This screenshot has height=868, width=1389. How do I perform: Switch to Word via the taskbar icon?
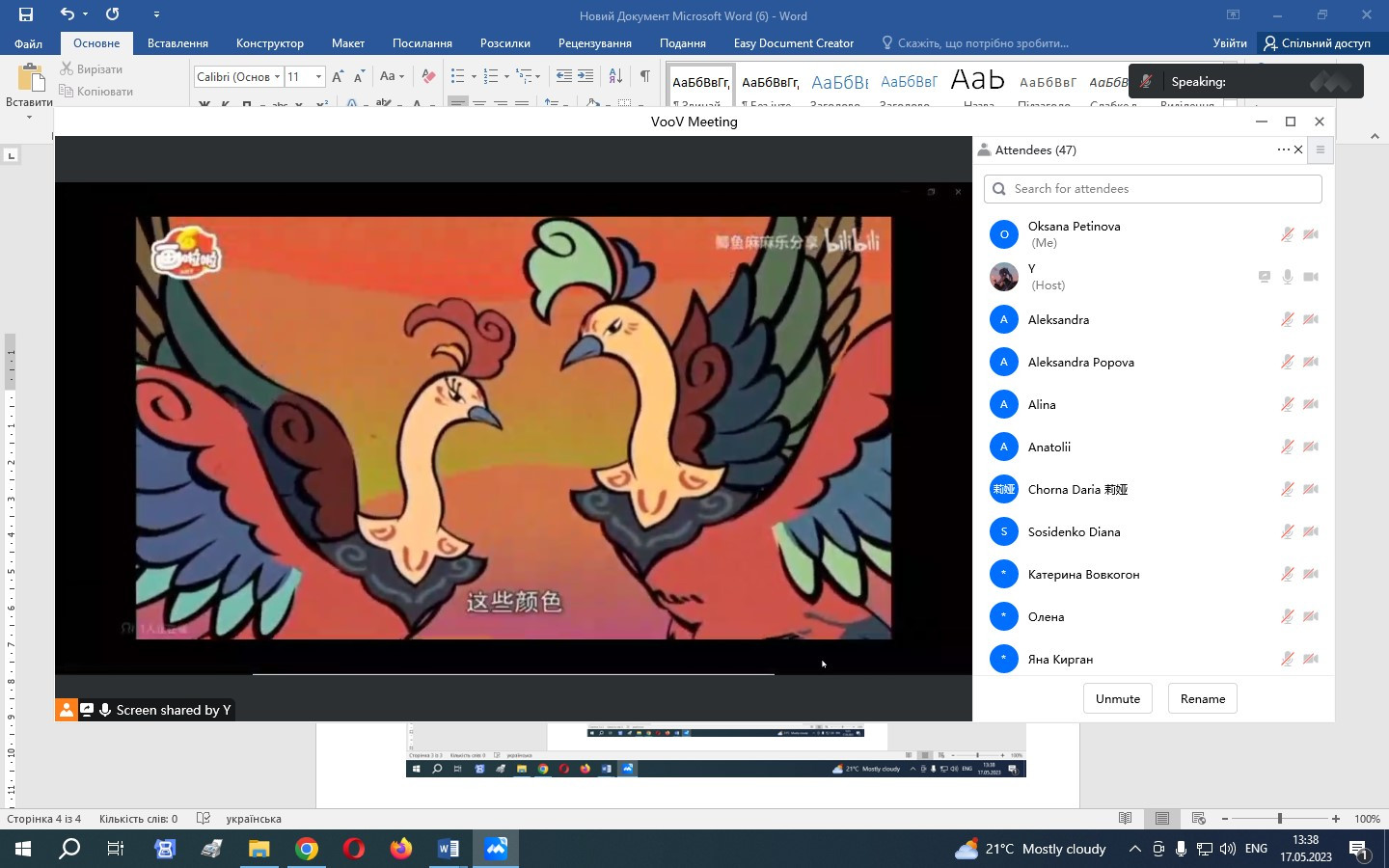coord(449,849)
